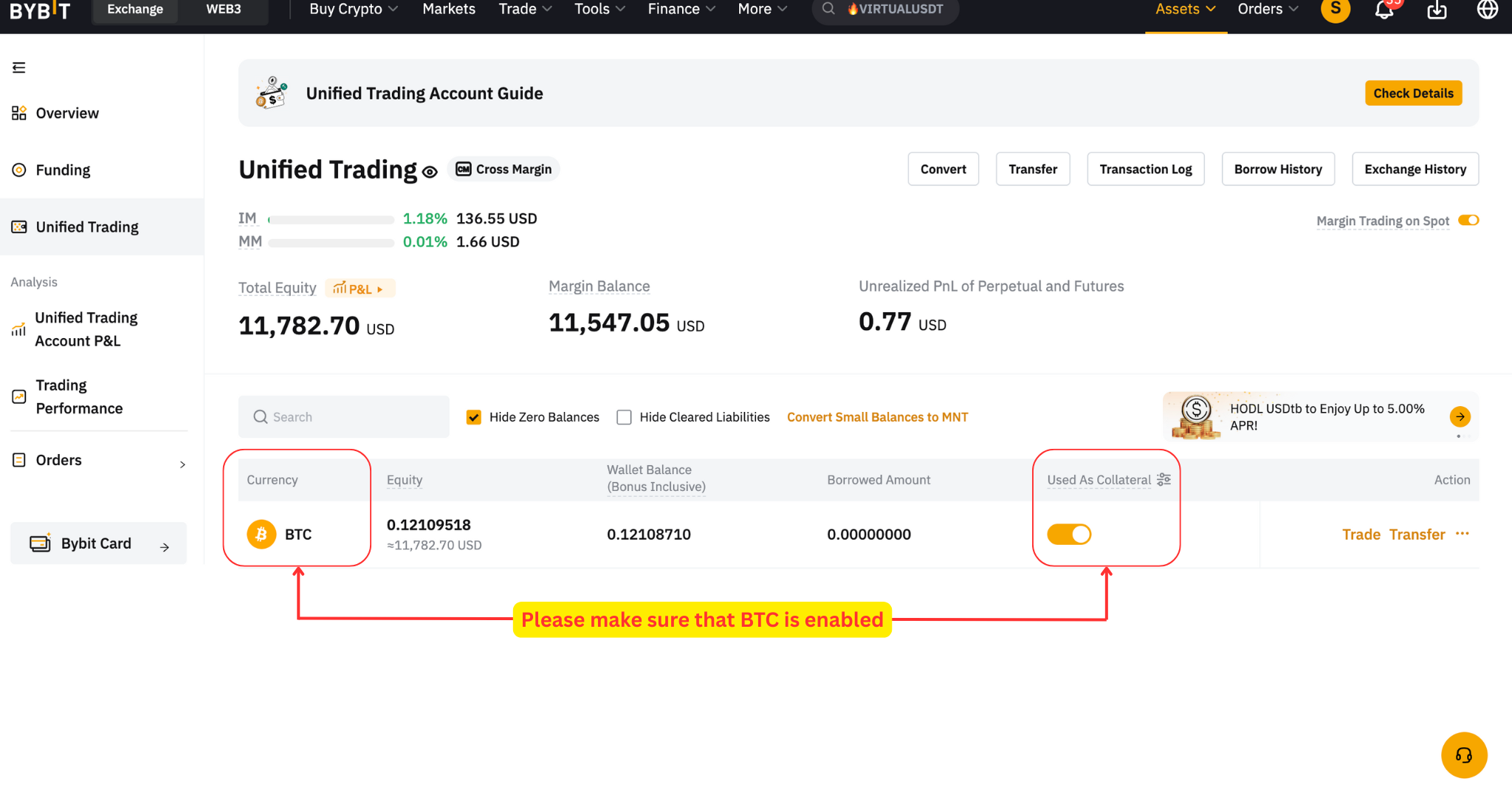Click the Wallet Balance column header
Screen dimensions: 1512x787
click(656, 478)
